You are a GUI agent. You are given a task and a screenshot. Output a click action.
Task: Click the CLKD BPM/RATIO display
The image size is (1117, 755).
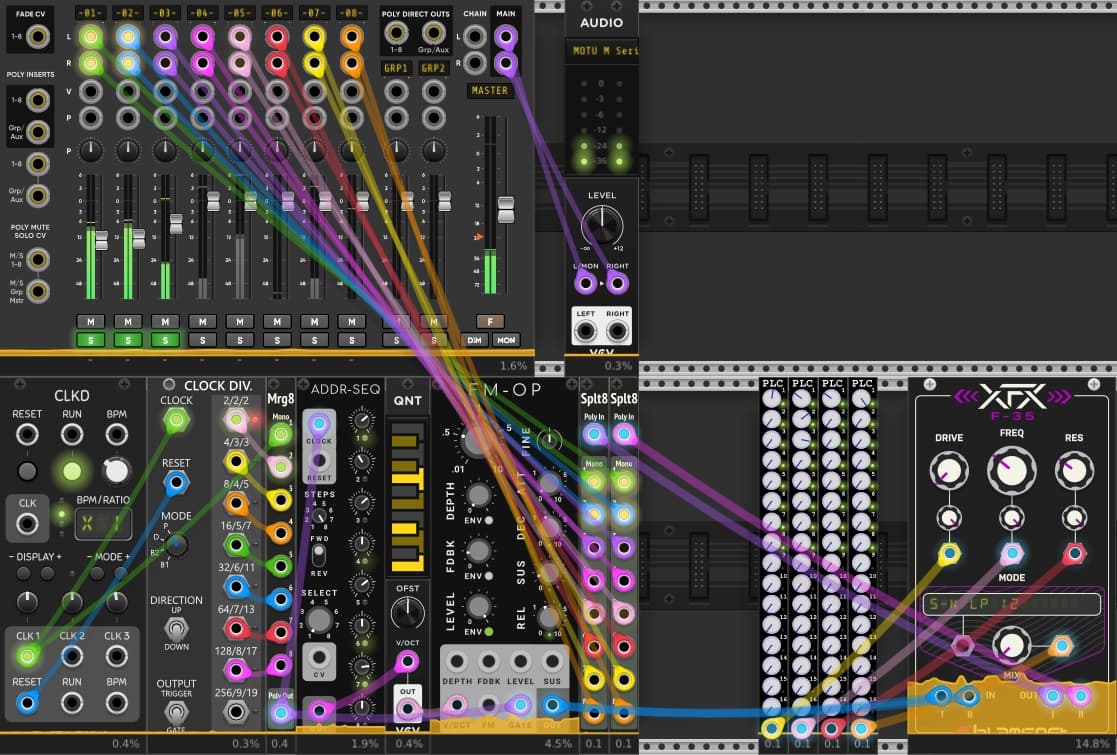pos(103,525)
